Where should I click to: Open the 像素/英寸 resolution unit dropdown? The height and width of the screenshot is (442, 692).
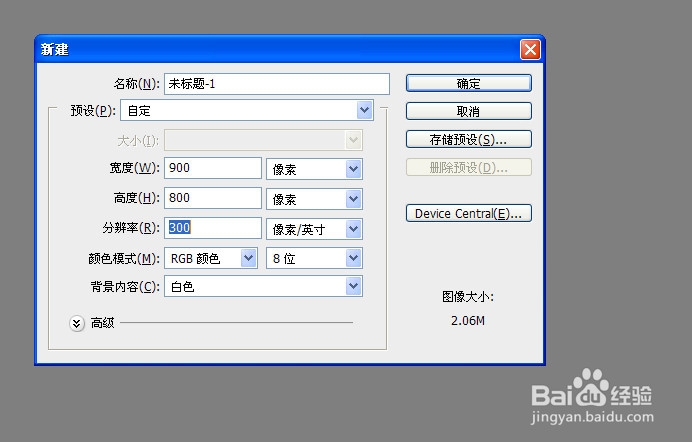click(x=314, y=229)
